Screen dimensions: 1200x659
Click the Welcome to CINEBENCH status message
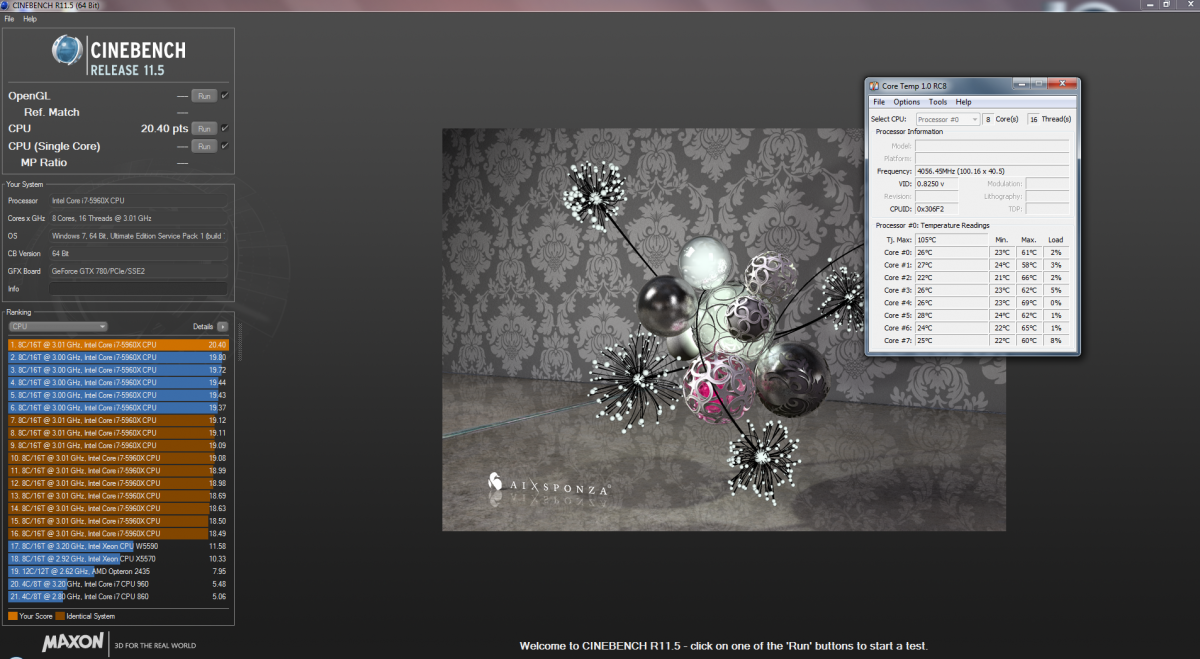tap(724, 646)
